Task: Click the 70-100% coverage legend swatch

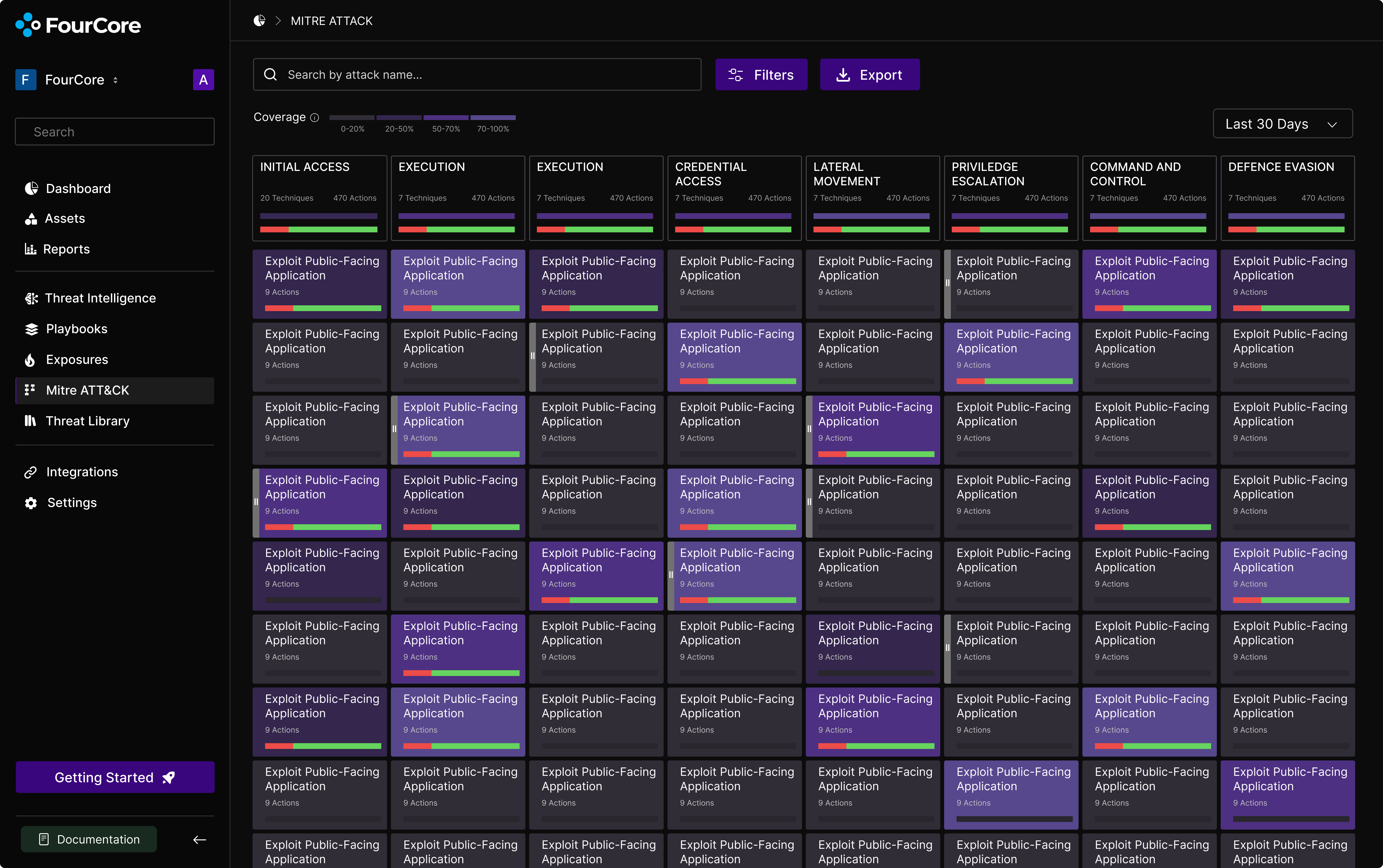Action: tap(493, 118)
